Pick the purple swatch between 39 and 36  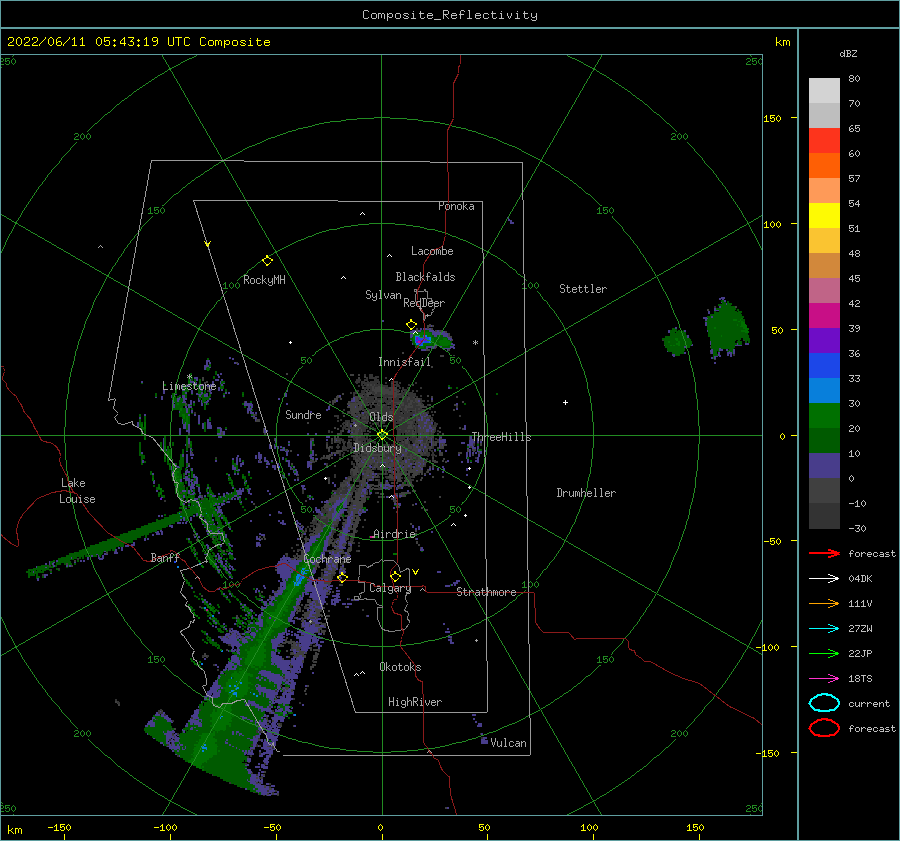click(x=824, y=340)
